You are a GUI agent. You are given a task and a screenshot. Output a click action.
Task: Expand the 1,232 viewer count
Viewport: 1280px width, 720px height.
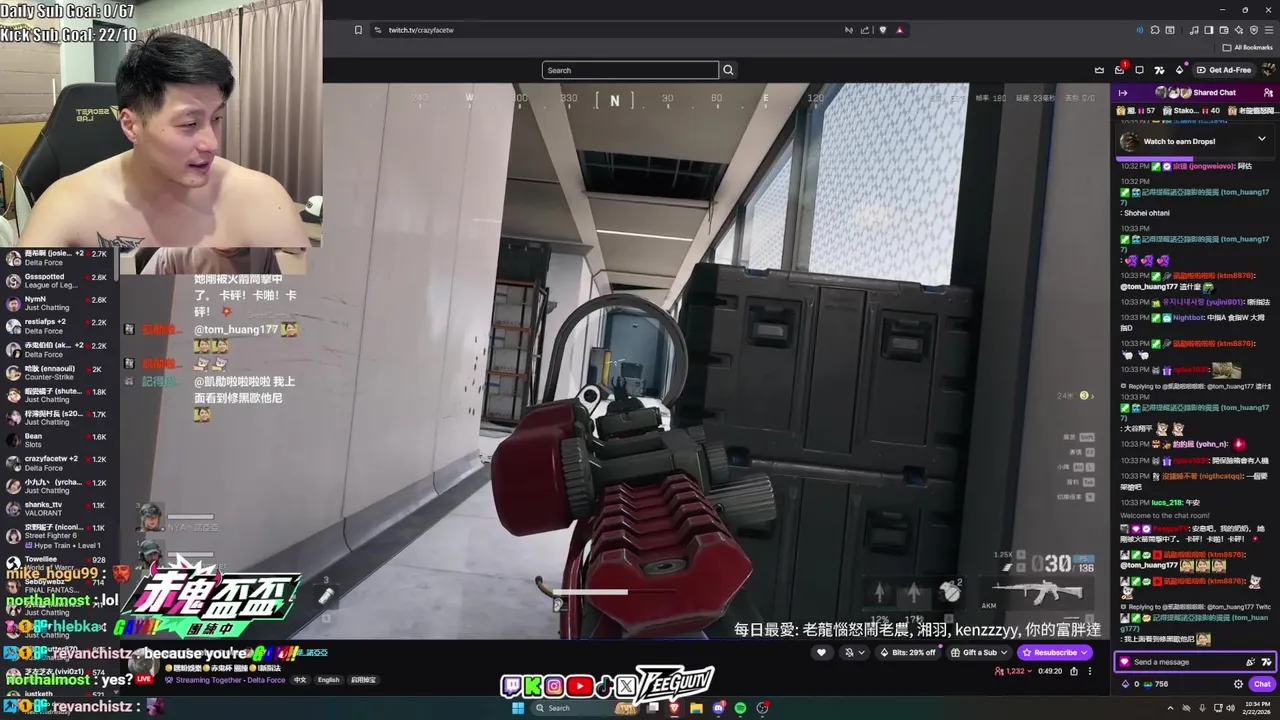pos(1013,671)
